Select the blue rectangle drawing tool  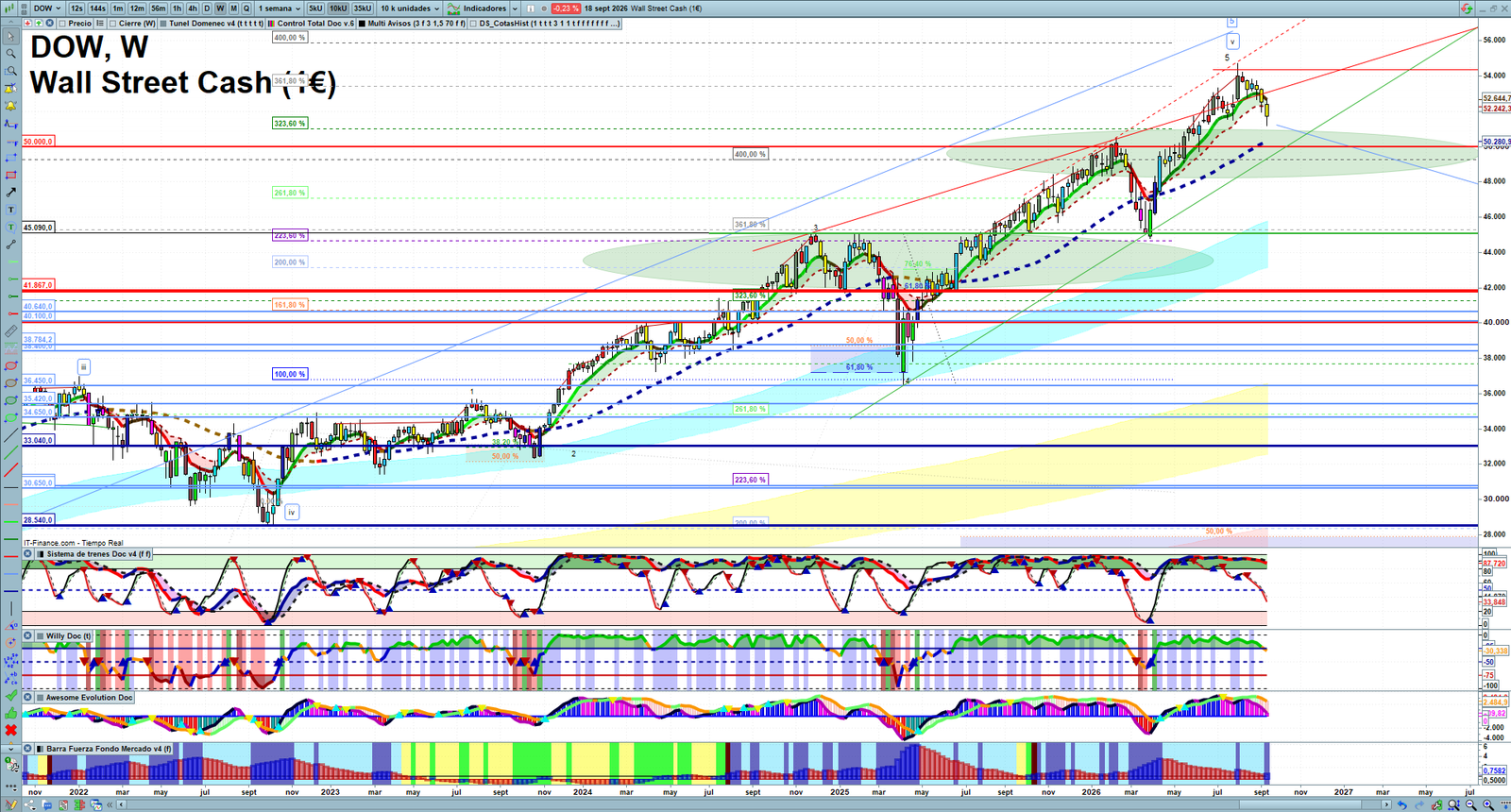(10, 158)
